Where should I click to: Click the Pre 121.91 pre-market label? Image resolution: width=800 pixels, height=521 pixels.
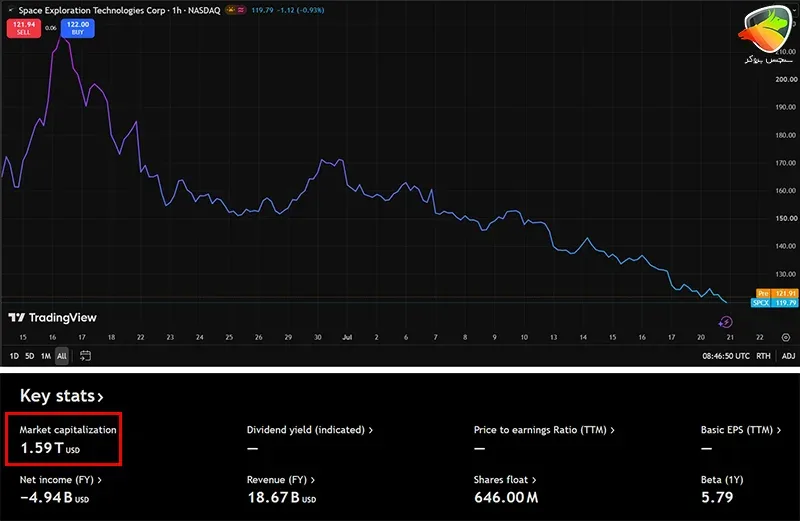tap(777, 293)
